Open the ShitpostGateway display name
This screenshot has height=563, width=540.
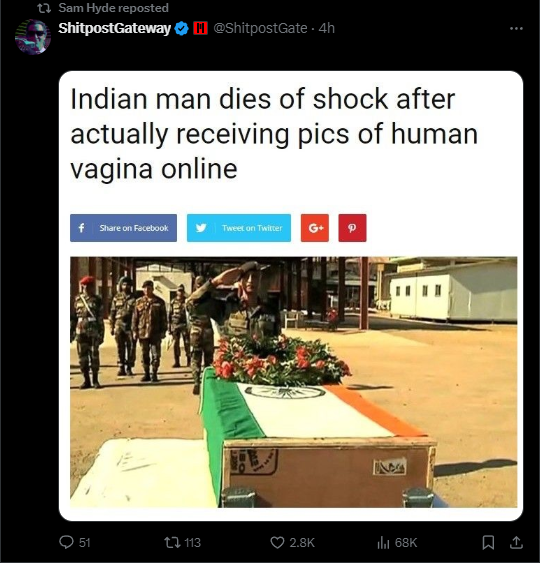(115, 28)
